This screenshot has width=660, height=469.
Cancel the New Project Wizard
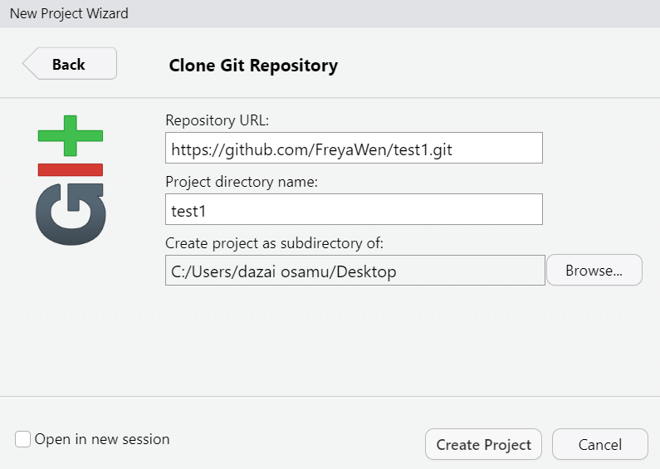pos(600,445)
